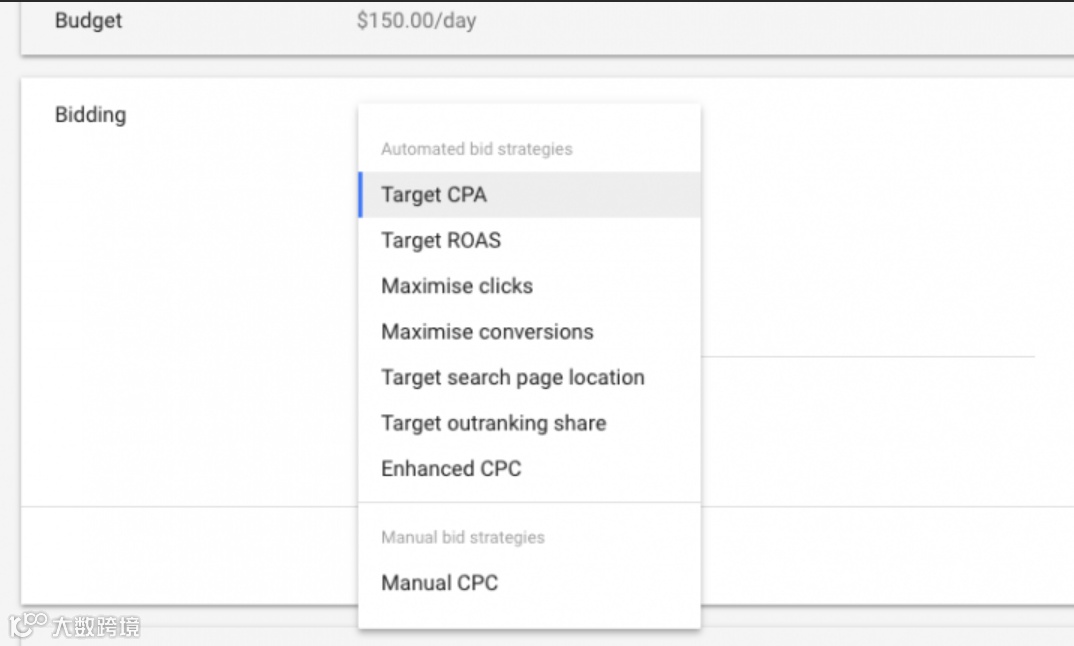
Task: Select Target outranking share option
Action: pos(493,423)
